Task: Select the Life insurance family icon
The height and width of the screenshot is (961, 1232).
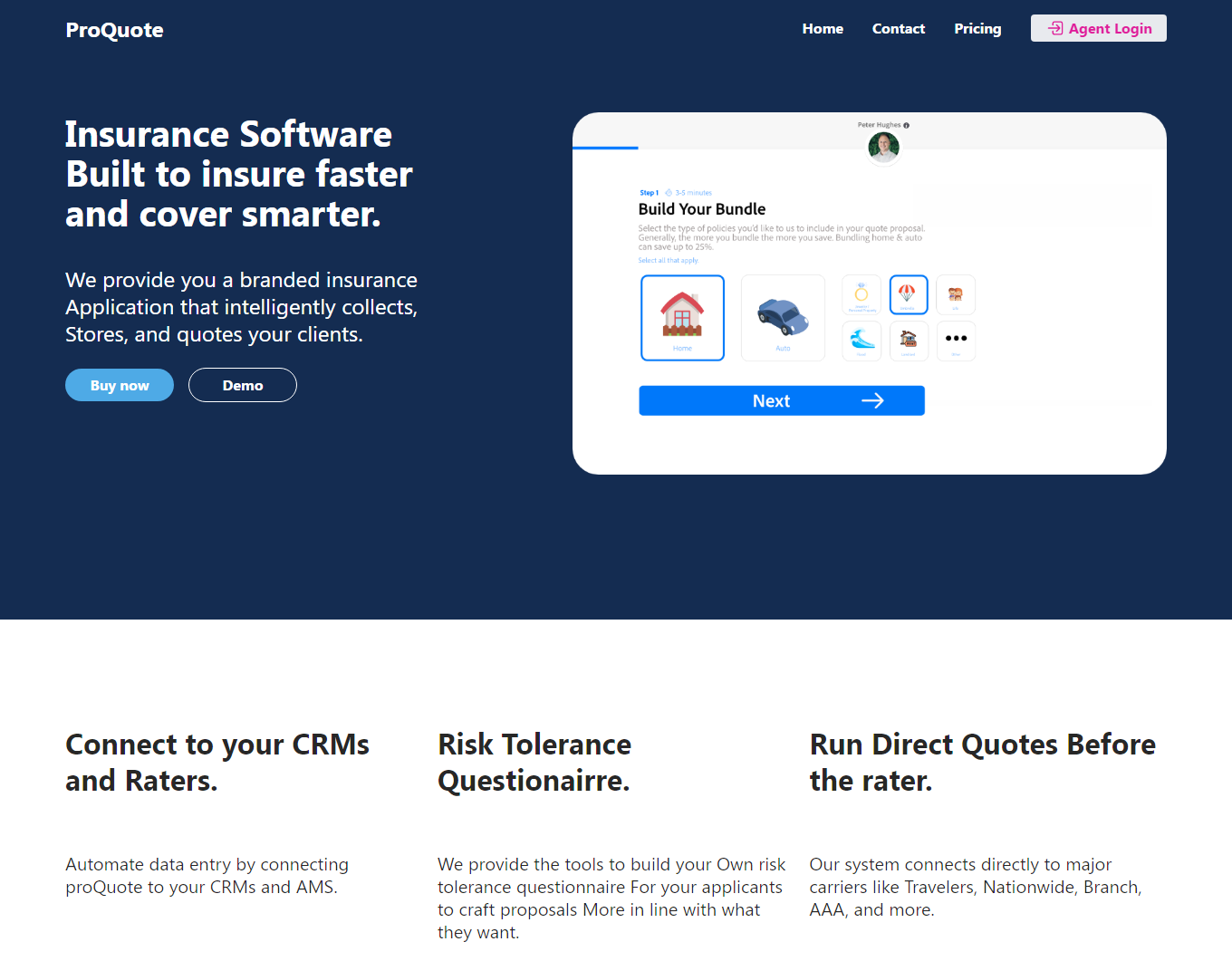Action: (956, 294)
